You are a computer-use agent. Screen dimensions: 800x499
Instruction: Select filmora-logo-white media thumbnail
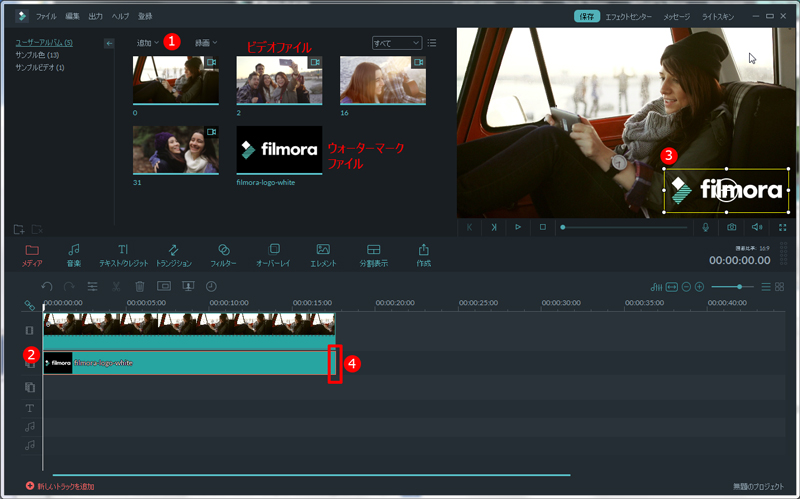[x=279, y=150]
